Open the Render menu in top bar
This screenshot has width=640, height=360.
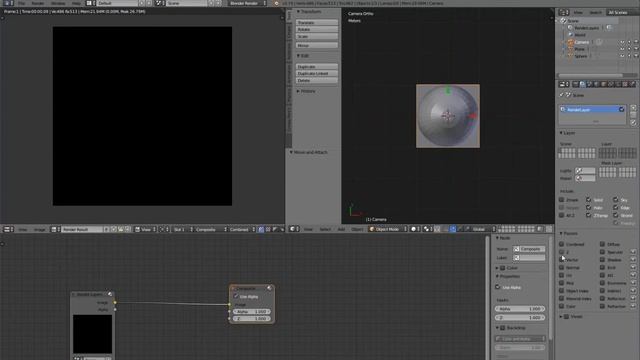coord(38,3)
